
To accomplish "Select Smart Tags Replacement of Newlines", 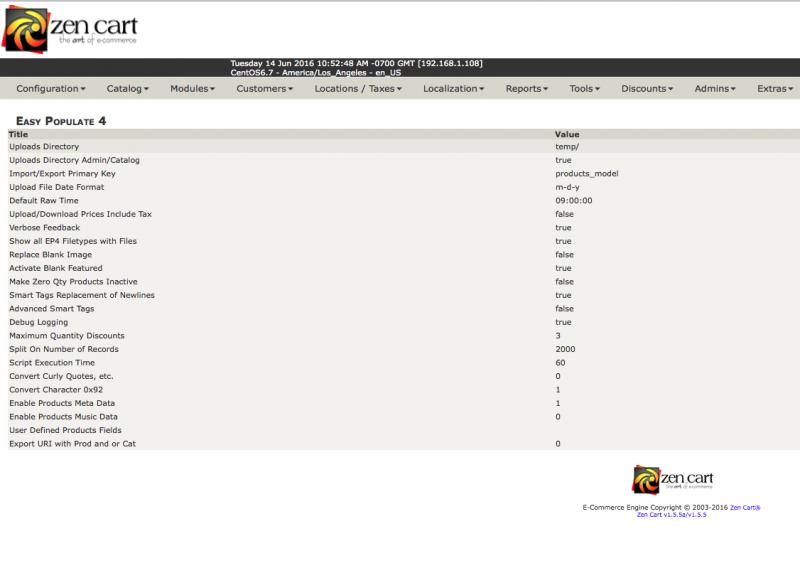I will pos(404,295).
